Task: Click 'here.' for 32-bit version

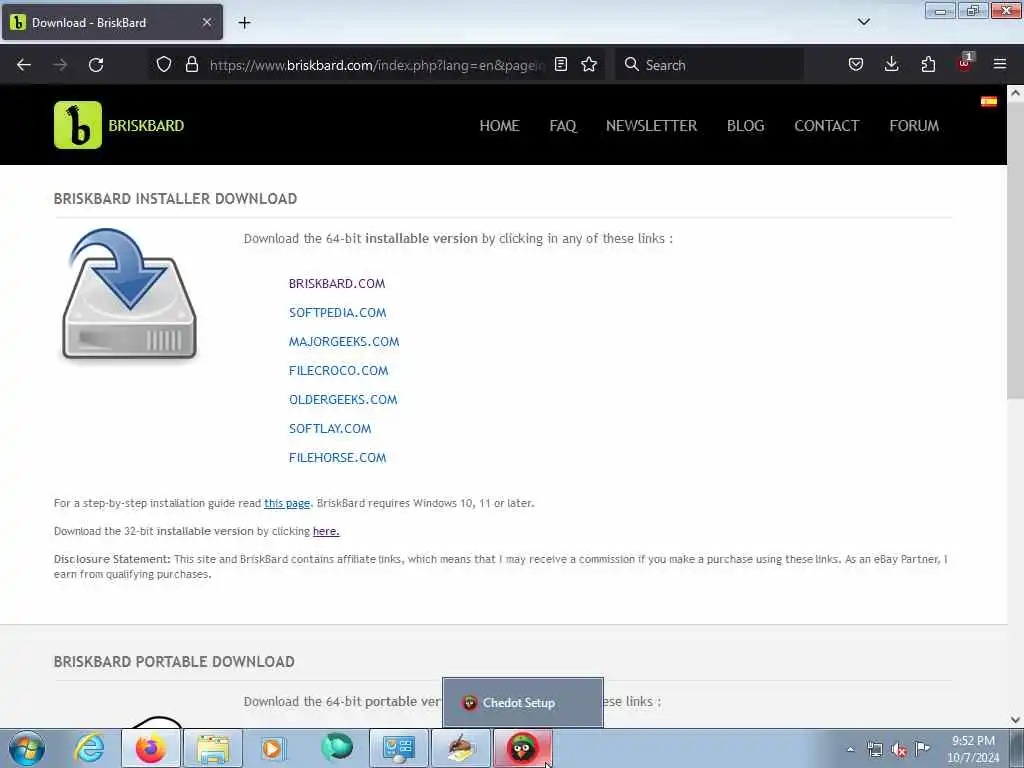Action: tap(326, 531)
